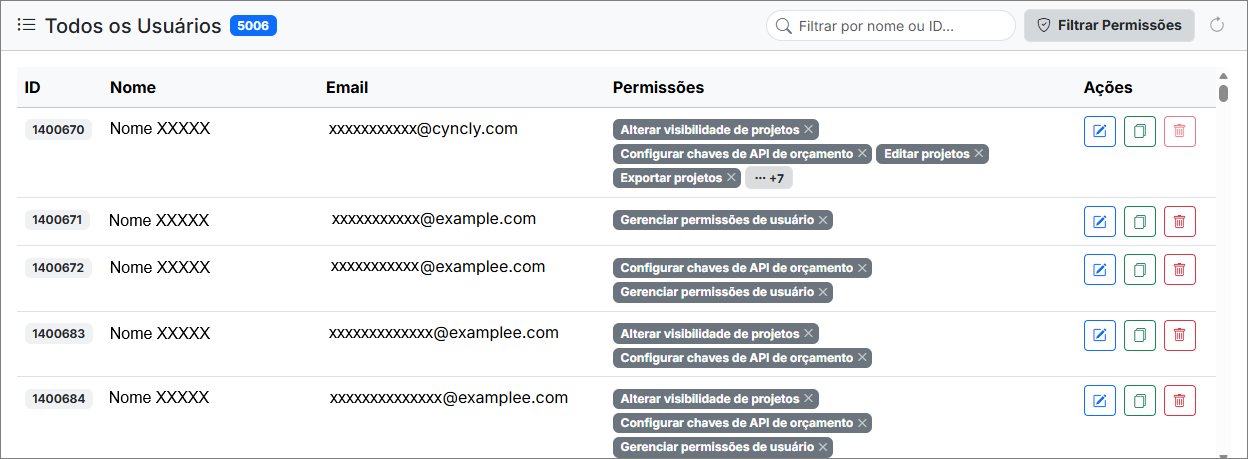The width and height of the screenshot is (1248, 459).
Task: Edit user 1400683 with pencil icon
Action: click(x=1100, y=336)
